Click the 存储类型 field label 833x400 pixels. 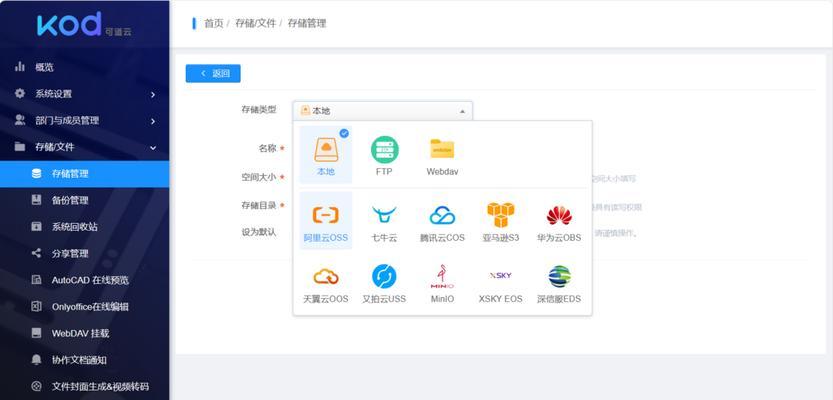(x=259, y=109)
